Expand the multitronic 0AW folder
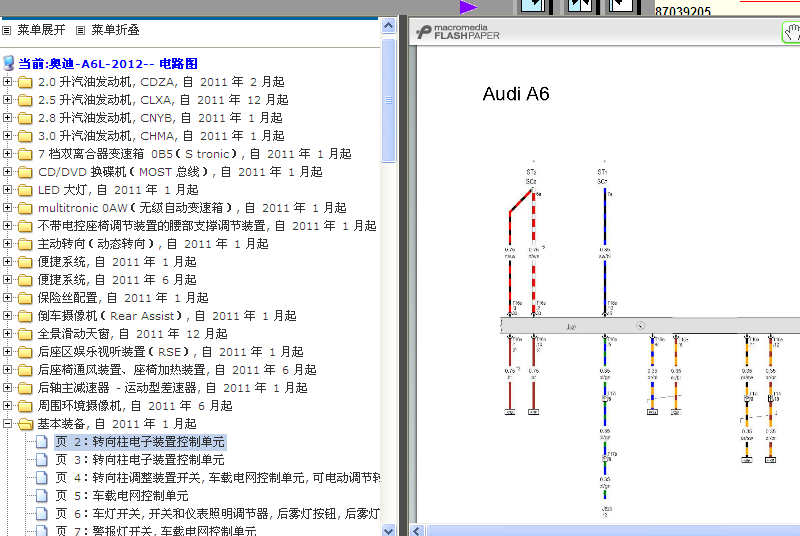Image resolution: width=800 pixels, height=536 pixels. click(7, 208)
